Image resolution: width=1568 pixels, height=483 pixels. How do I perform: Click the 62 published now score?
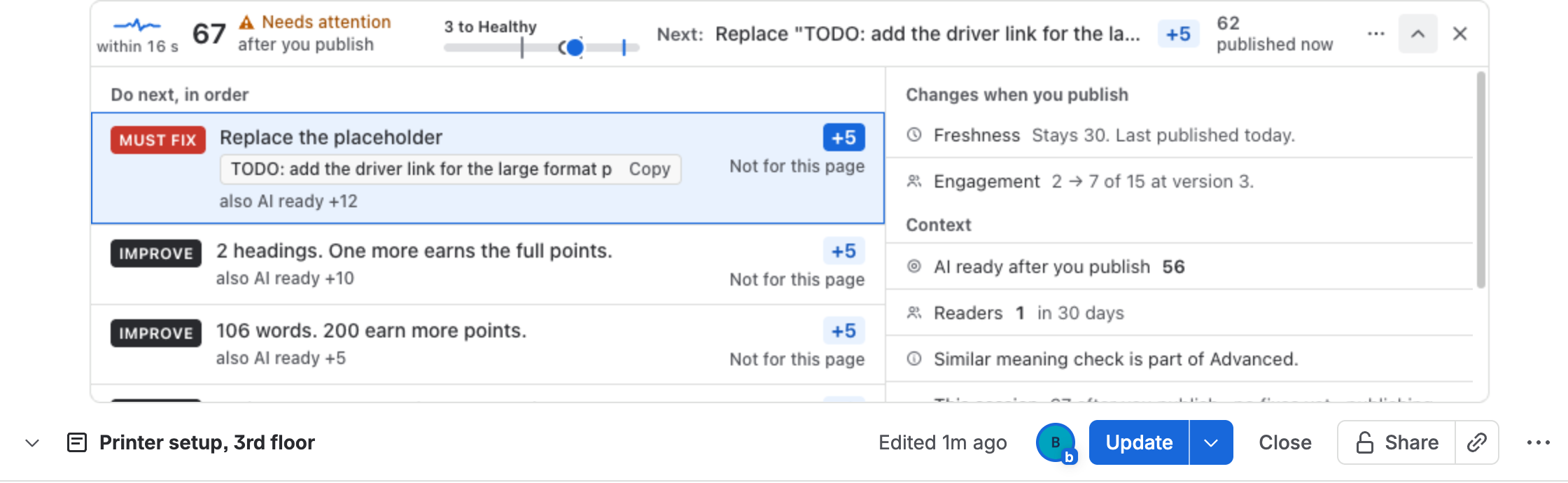tap(1274, 34)
